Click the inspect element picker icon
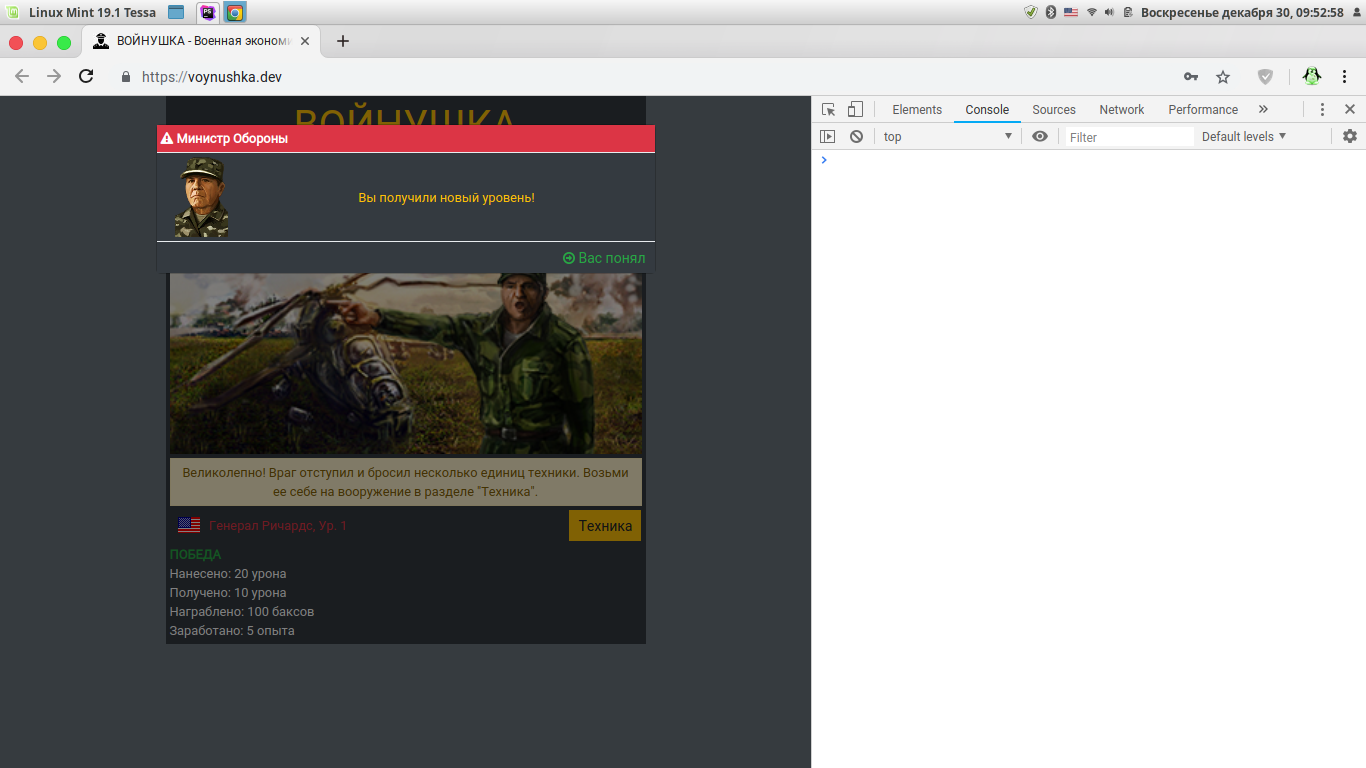Screen dimensions: 1366x768 (x=828, y=110)
